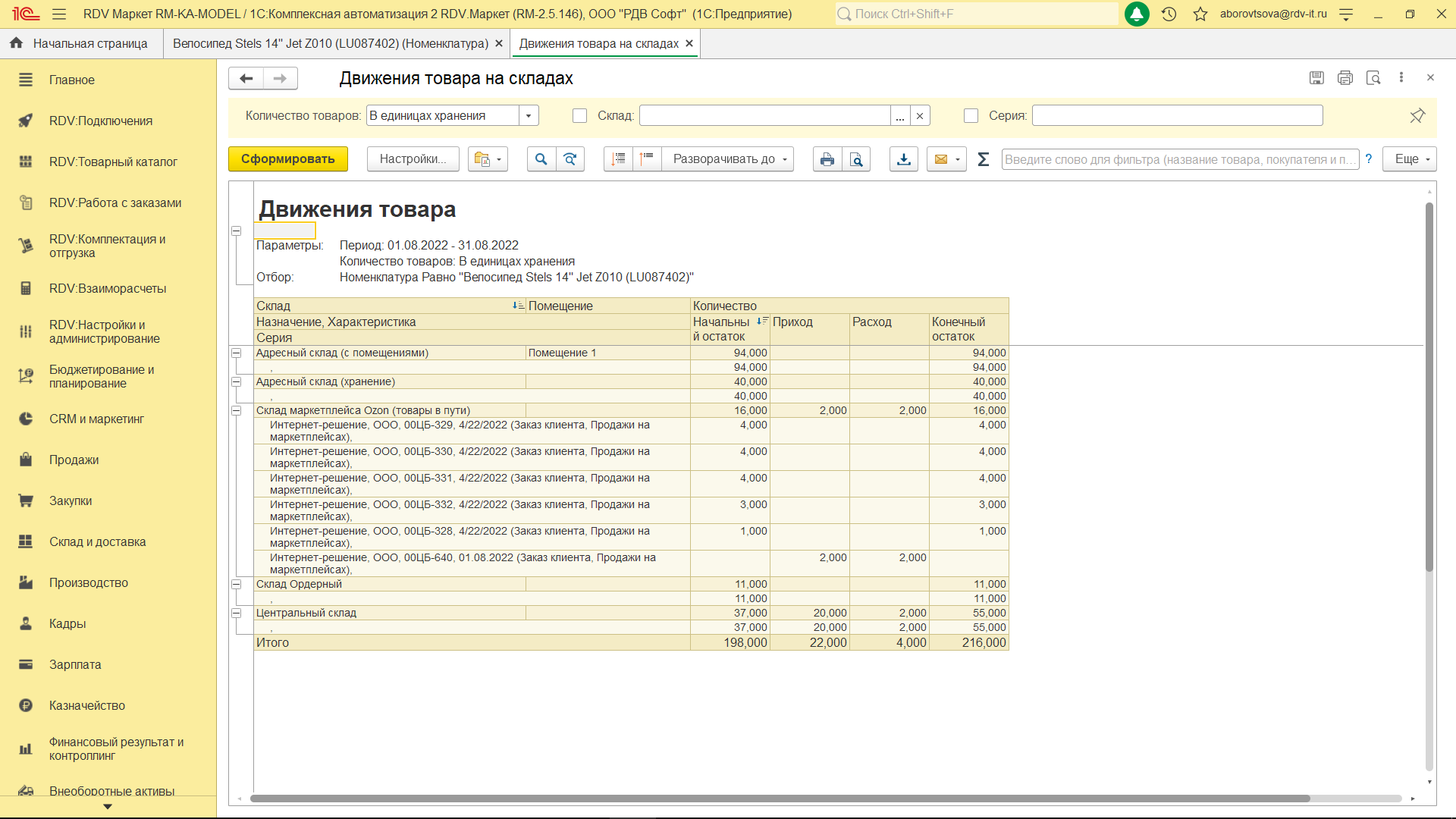The width and height of the screenshot is (1456, 819).
Task: Open the Еще menu
Action: click(1409, 159)
